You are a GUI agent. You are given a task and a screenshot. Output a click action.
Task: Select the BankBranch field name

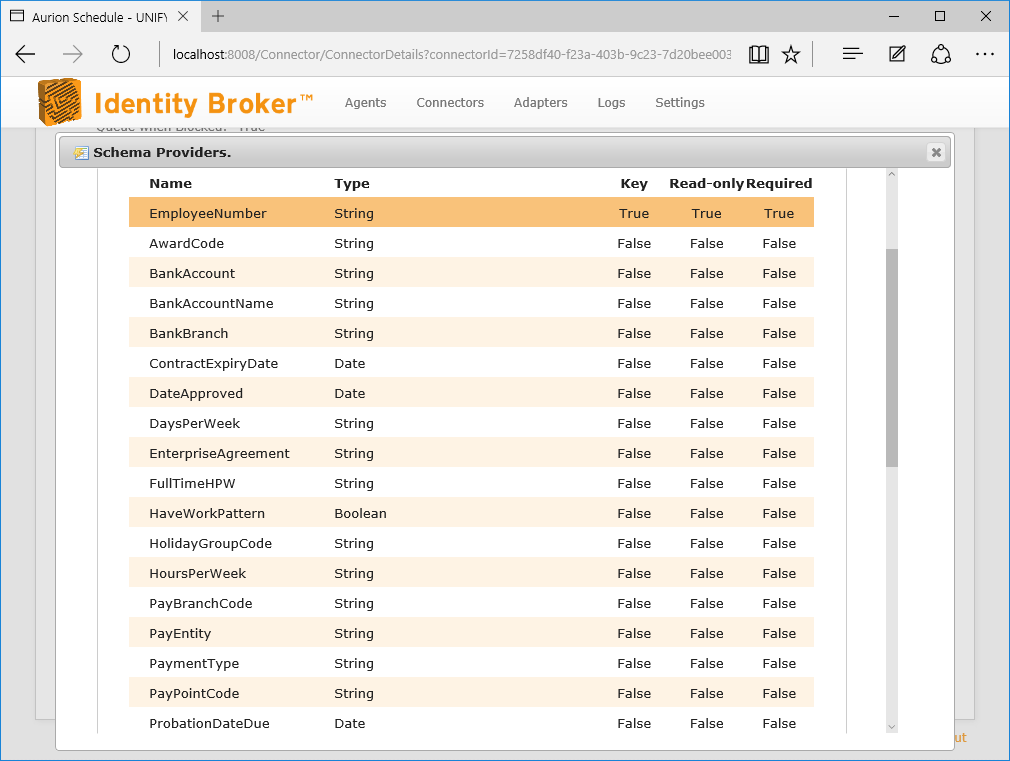point(189,333)
